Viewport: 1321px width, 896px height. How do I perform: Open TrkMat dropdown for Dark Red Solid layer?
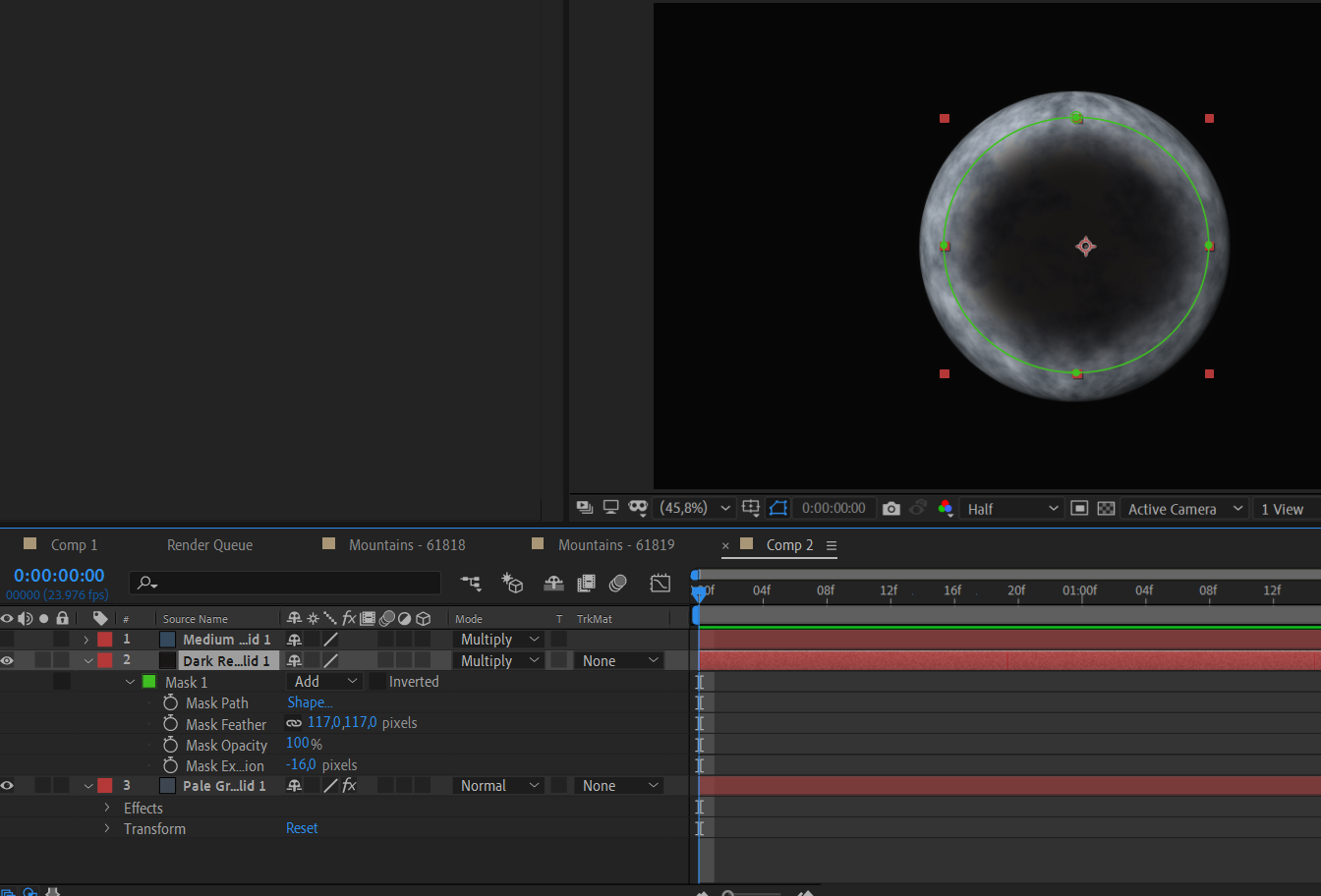point(619,661)
